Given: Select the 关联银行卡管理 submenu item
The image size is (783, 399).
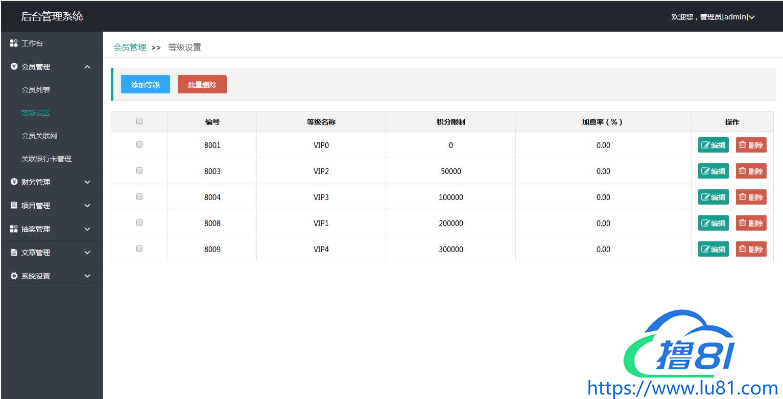Looking at the screenshot, I should (46, 159).
